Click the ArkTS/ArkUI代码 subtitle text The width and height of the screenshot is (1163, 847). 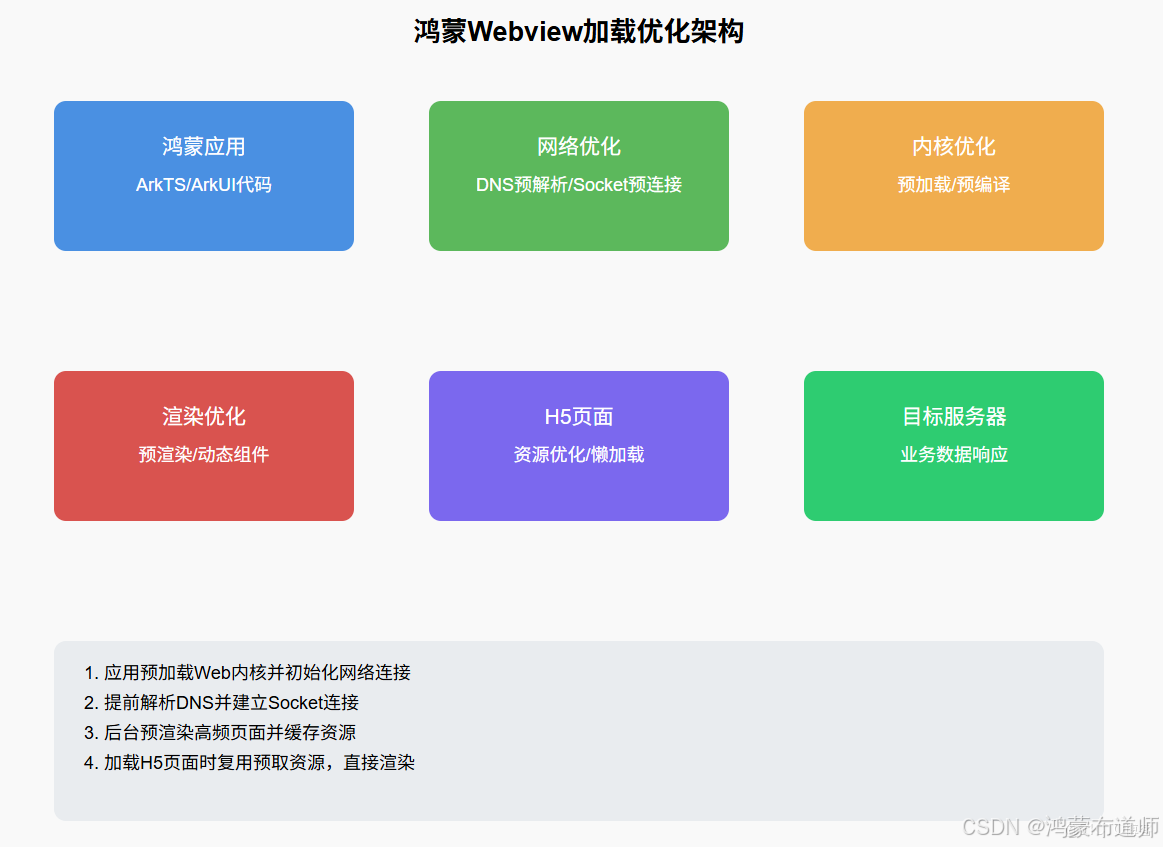tap(204, 185)
